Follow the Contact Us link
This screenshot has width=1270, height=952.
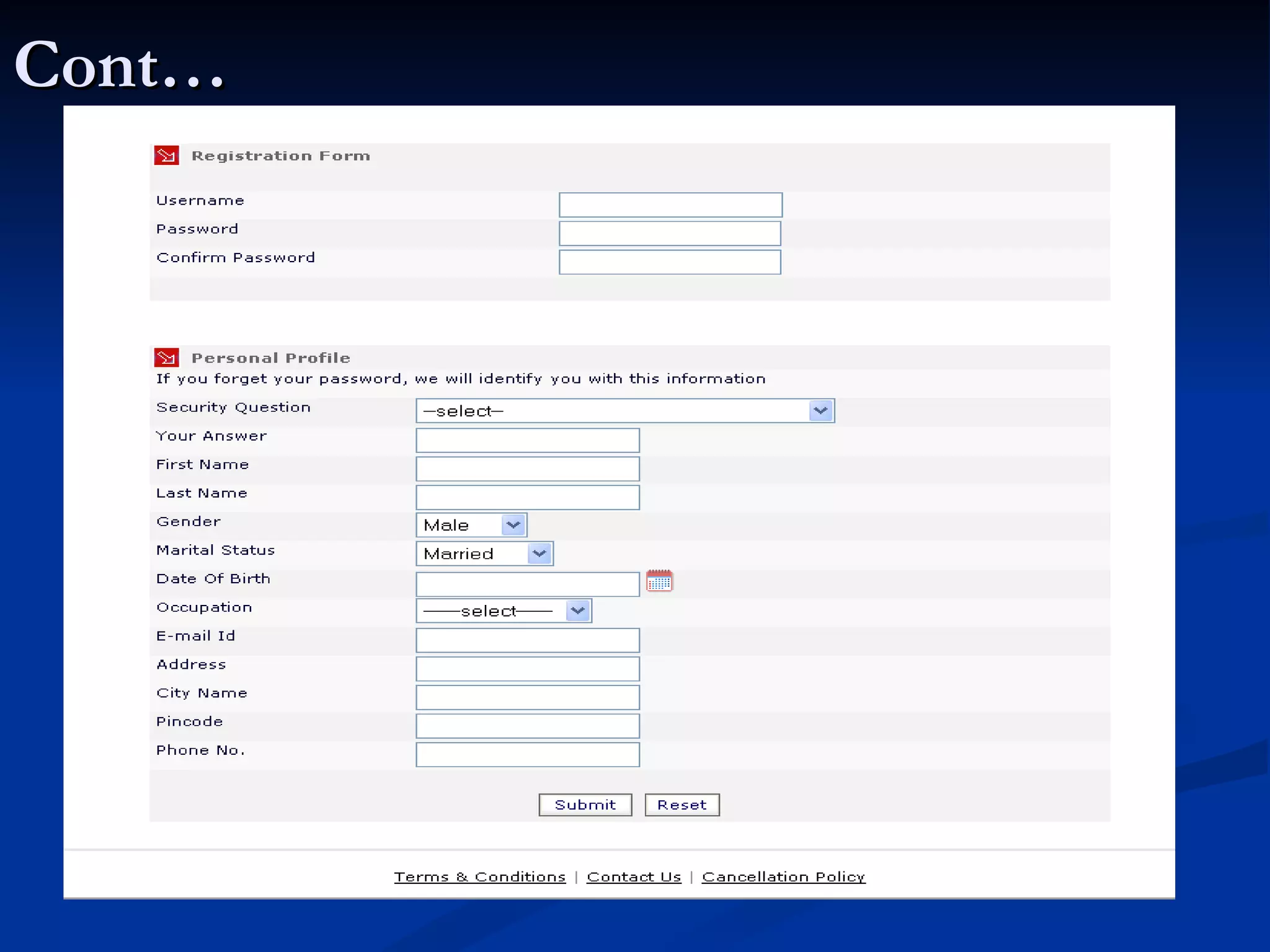click(x=633, y=876)
